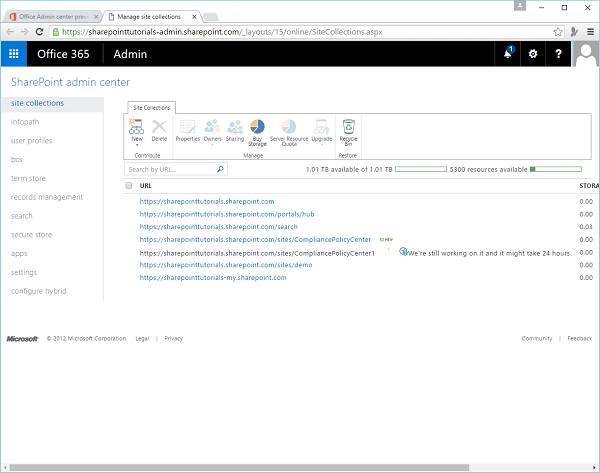The height and width of the screenshot is (473, 600).
Task: Click the storage available progress bar
Action: [420, 170]
